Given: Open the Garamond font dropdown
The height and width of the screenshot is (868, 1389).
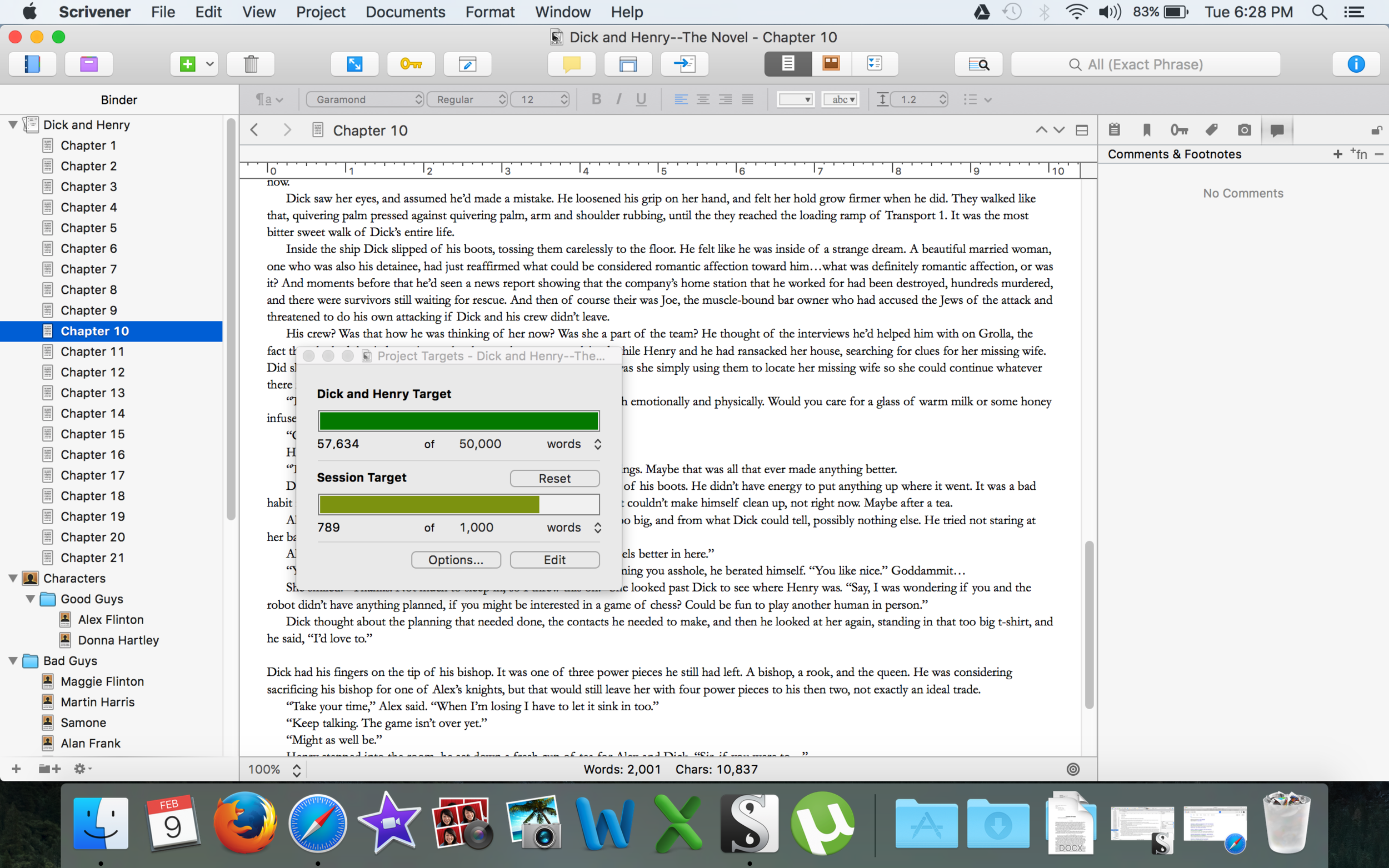Looking at the screenshot, I should (365, 99).
